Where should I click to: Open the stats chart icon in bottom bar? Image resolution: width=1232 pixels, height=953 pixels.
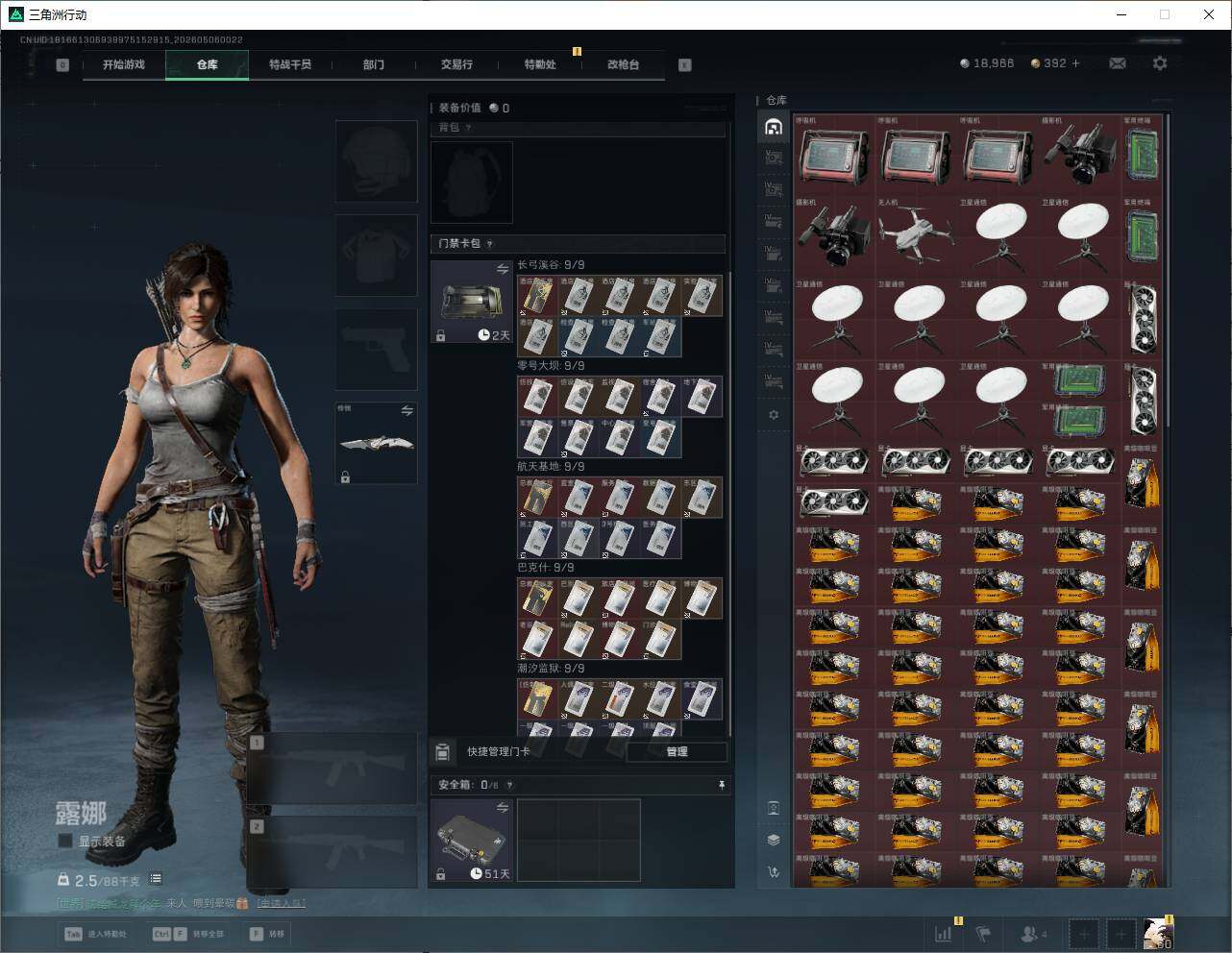[944, 933]
